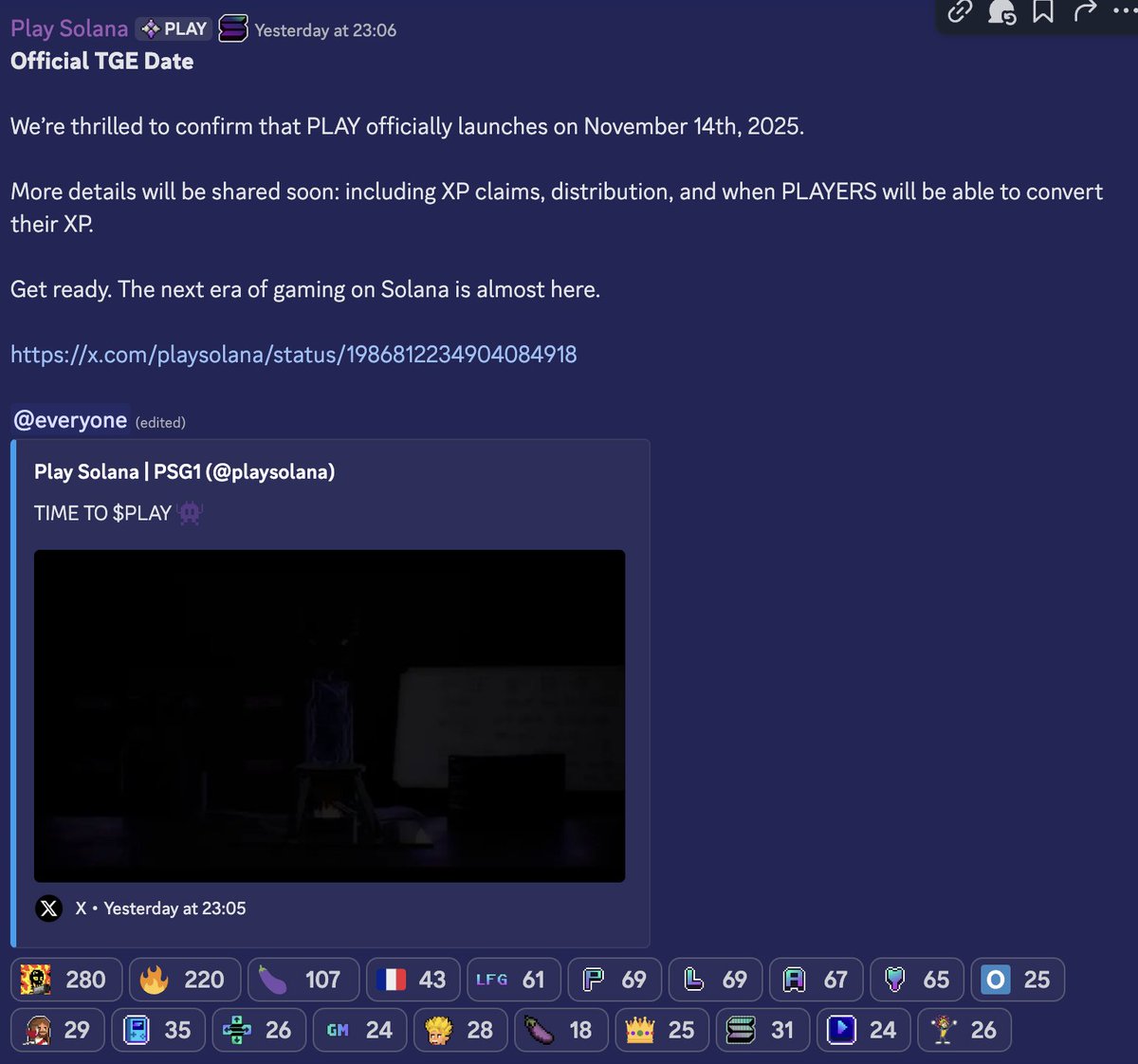
Task: Click the (edited) label after @everyone
Action: coord(160,423)
